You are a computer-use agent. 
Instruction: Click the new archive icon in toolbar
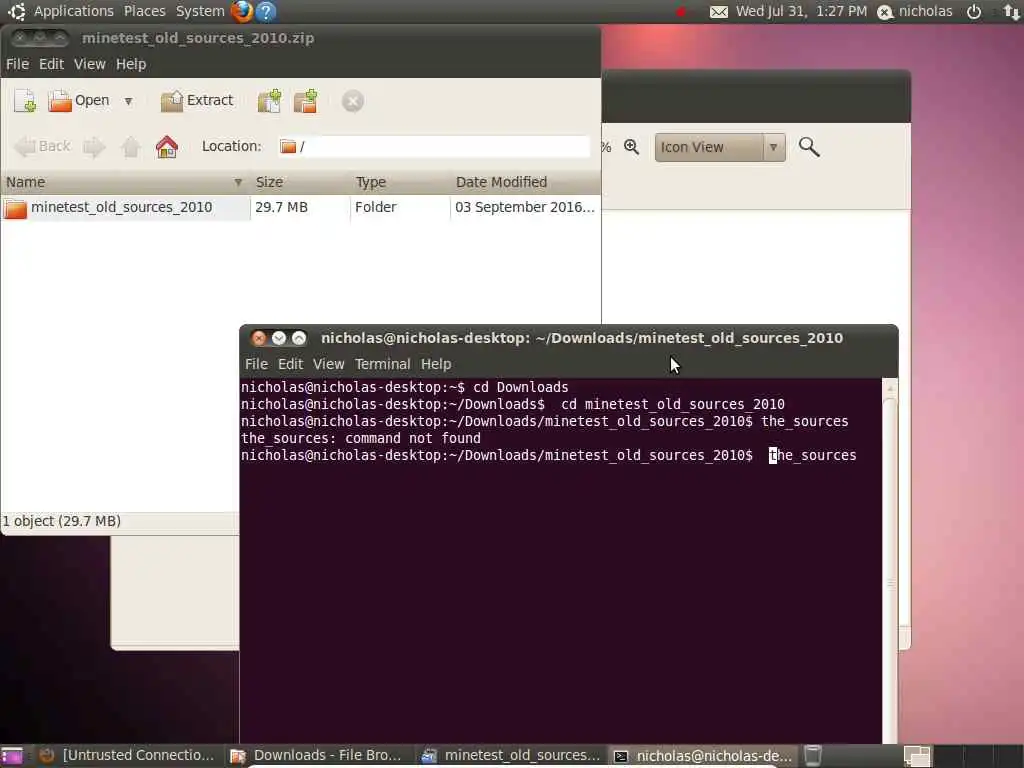point(25,101)
